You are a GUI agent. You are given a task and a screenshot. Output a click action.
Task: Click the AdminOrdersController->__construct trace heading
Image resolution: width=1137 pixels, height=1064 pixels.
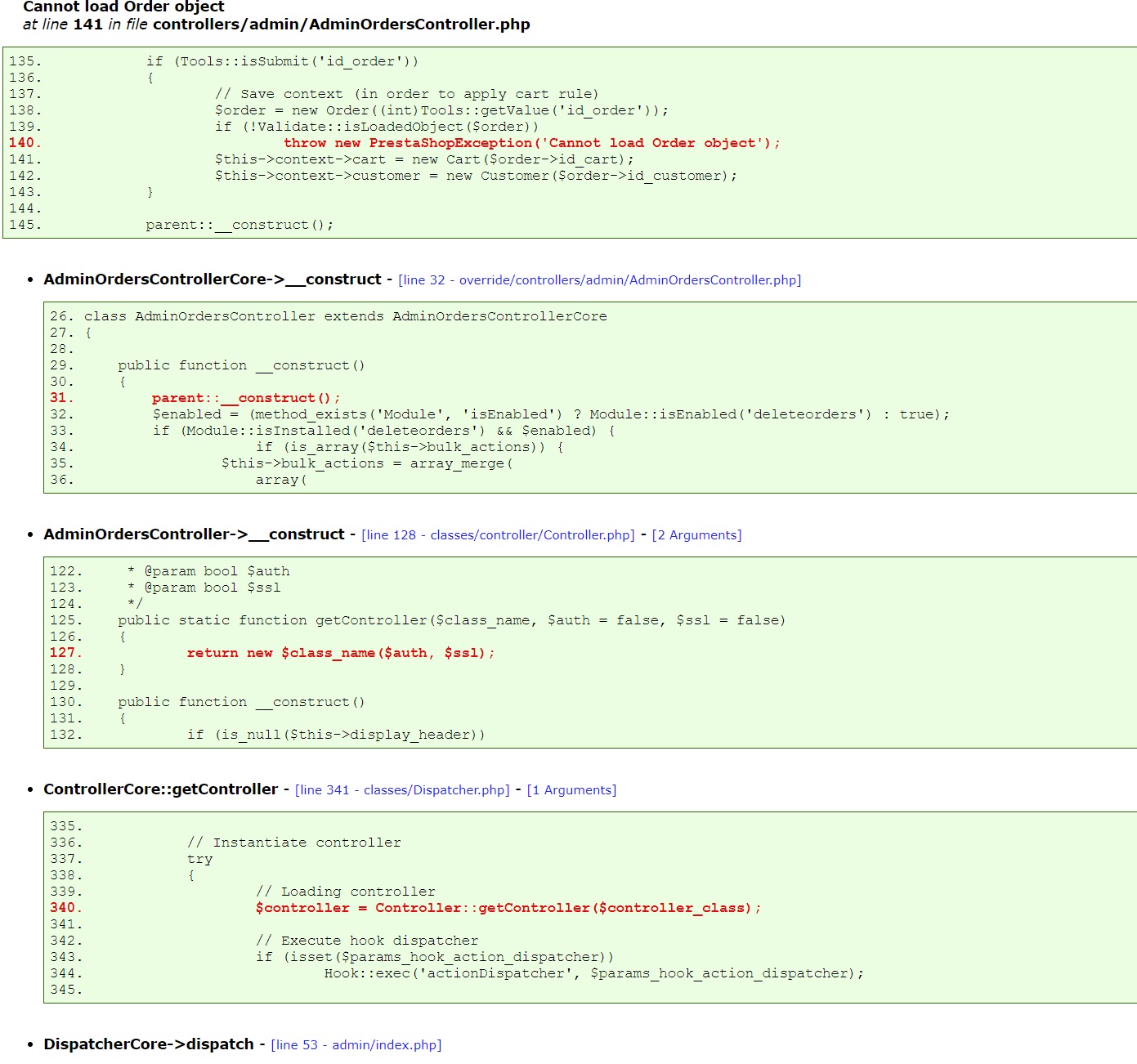(194, 534)
